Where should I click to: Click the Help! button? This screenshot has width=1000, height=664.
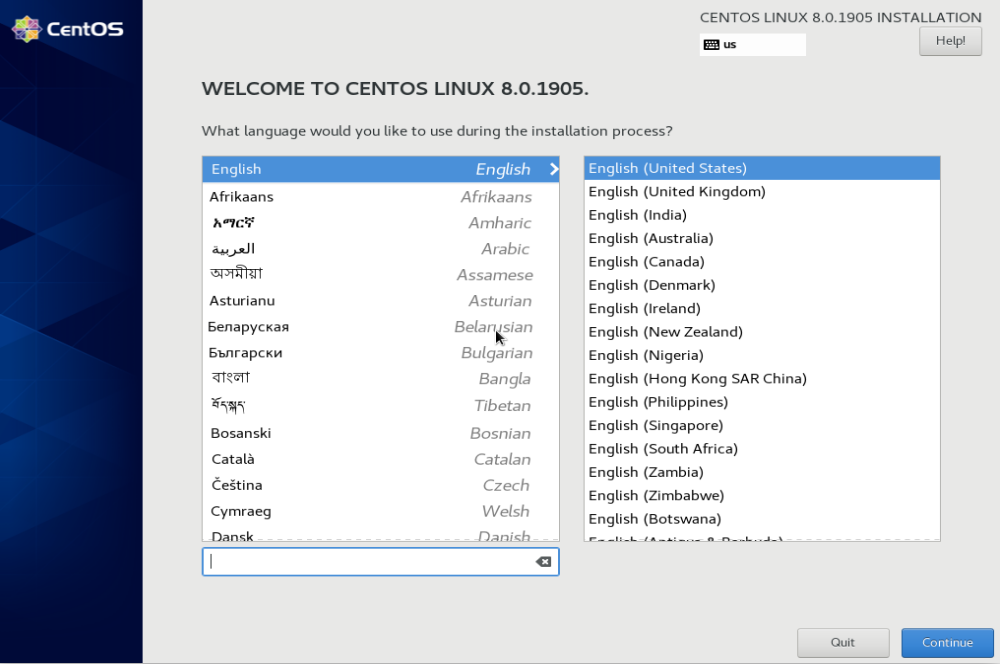tap(949, 40)
